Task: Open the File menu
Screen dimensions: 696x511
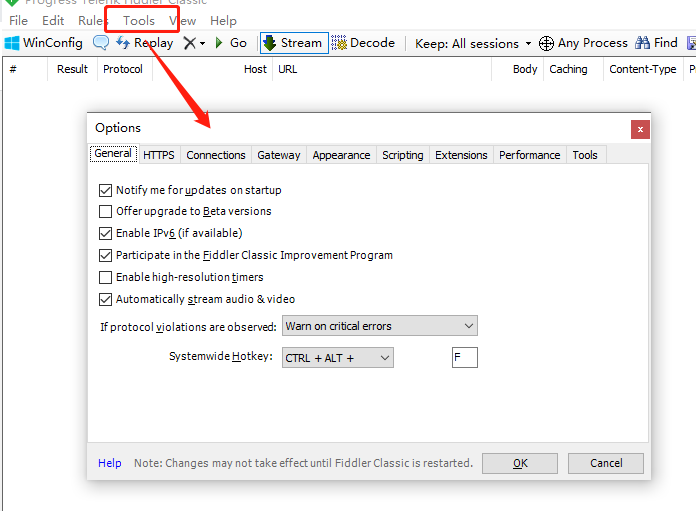Action: 18,21
